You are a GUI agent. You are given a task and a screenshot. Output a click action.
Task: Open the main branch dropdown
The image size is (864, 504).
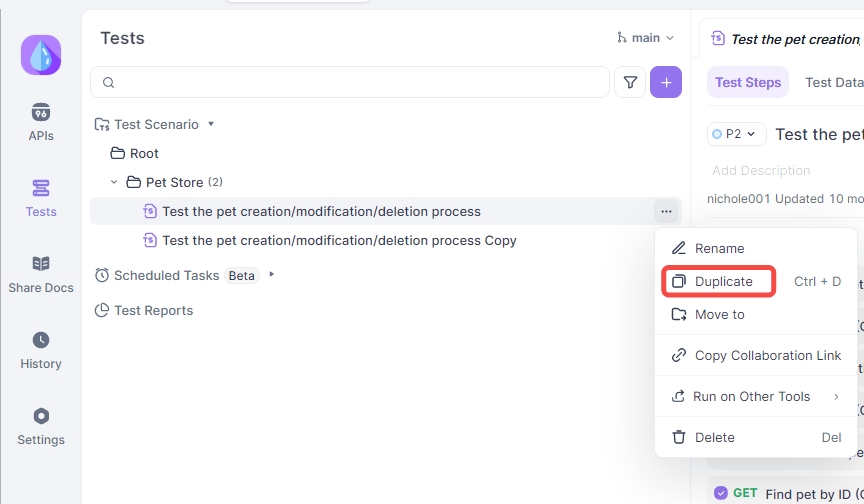point(645,38)
